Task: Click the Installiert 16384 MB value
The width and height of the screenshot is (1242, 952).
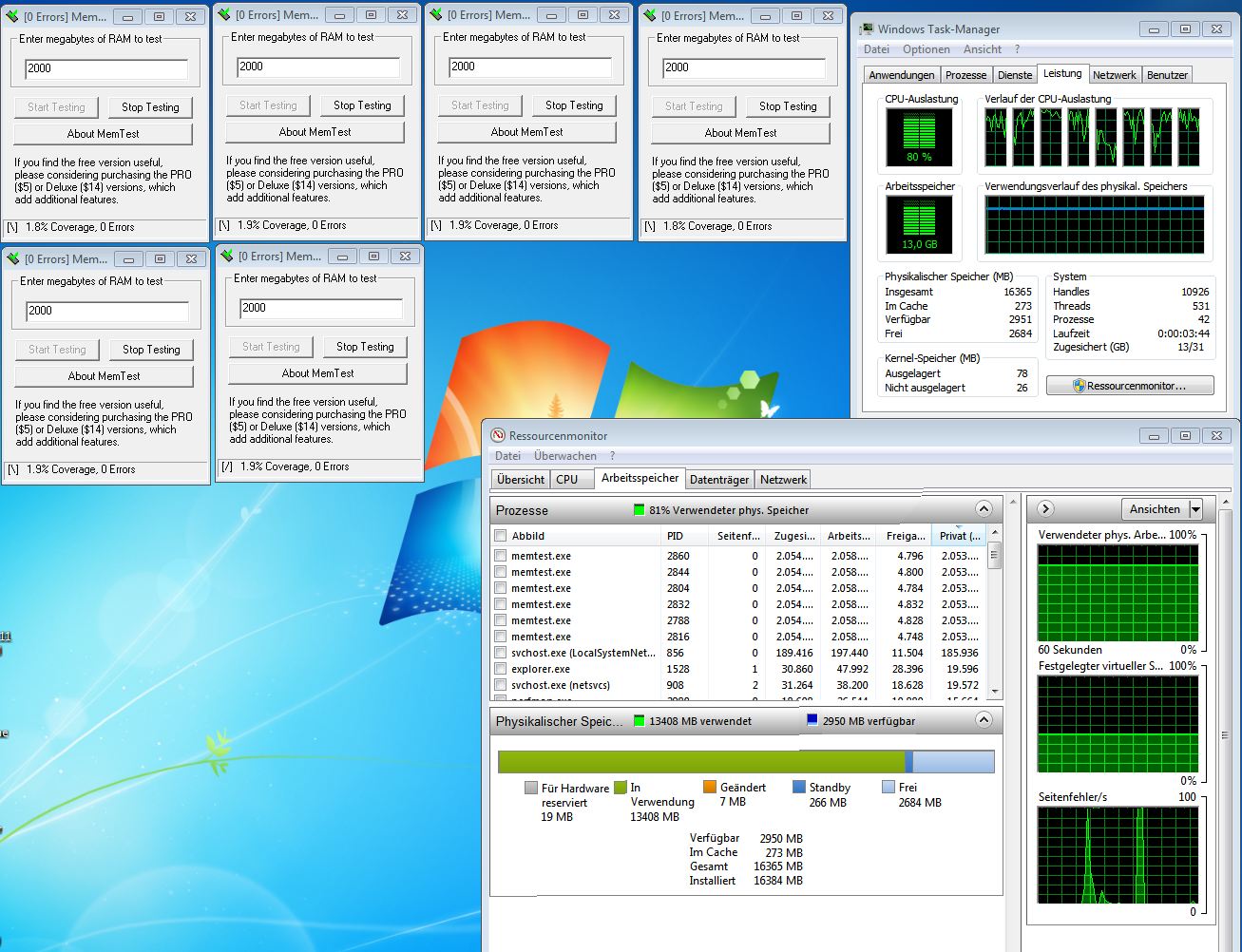Action: (x=778, y=881)
